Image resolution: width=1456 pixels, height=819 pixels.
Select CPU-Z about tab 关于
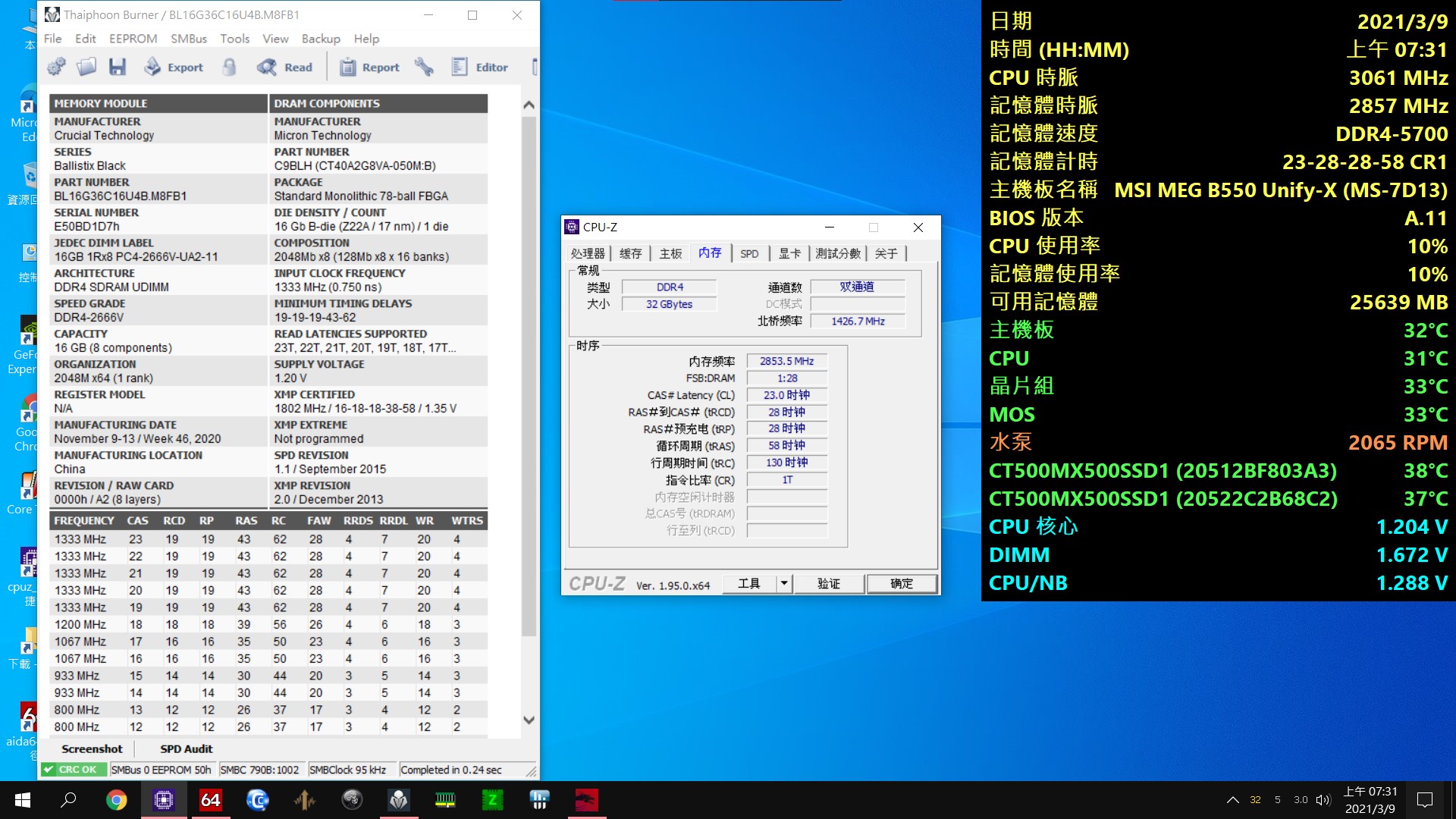[886, 253]
